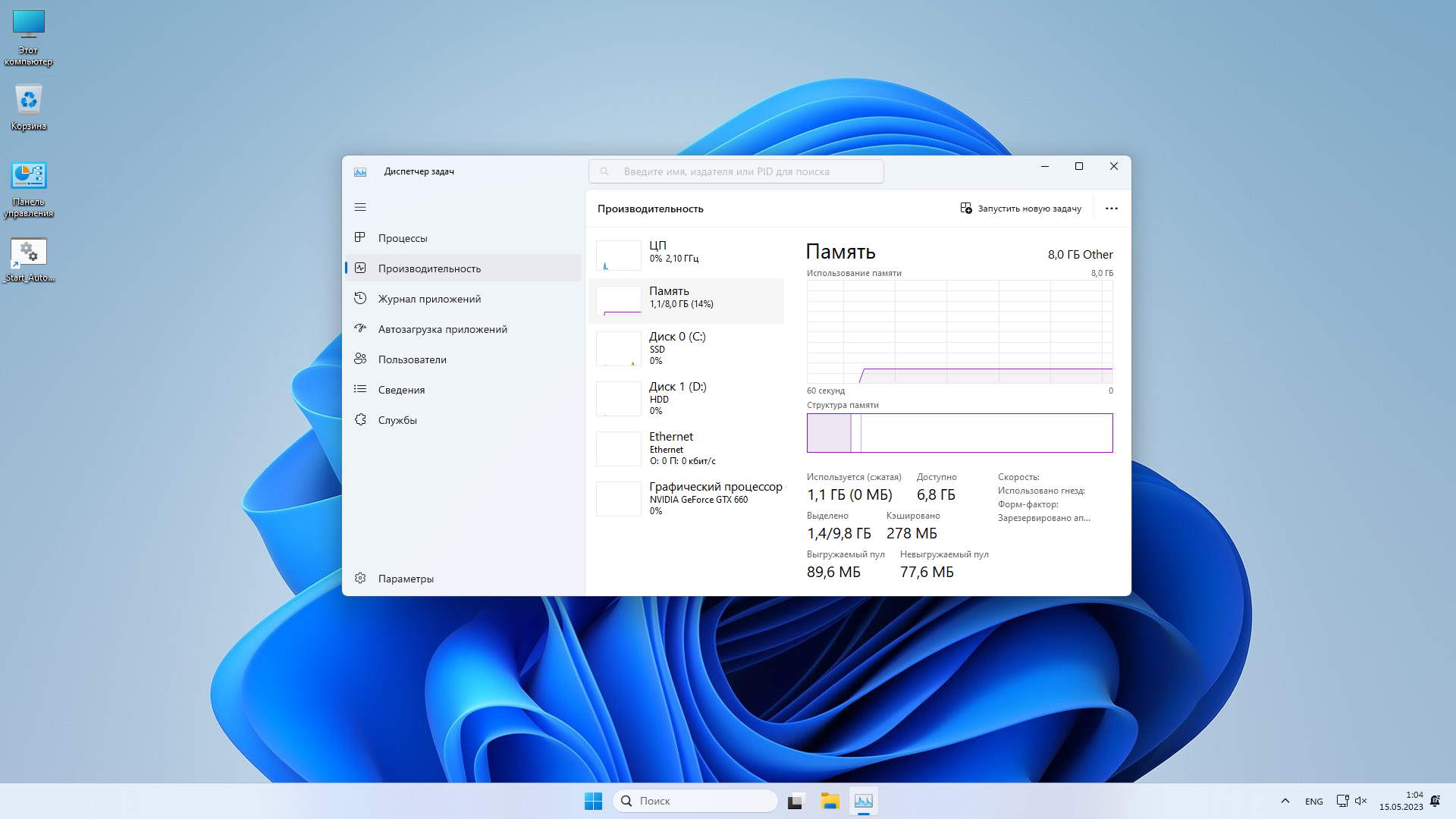Open ENG language switcher in tray
The image size is (1456, 819).
(x=1313, y=802)
